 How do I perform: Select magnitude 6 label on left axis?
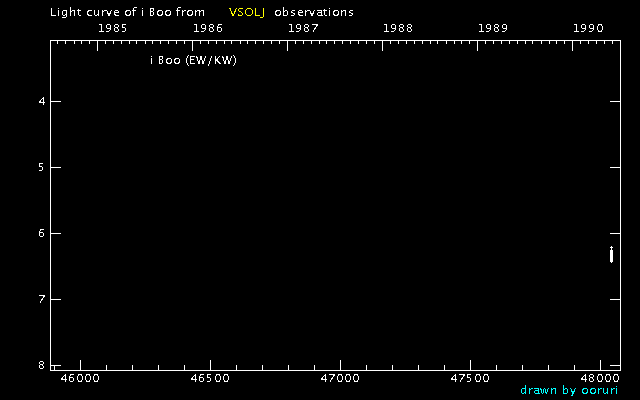tap(41, 234)
